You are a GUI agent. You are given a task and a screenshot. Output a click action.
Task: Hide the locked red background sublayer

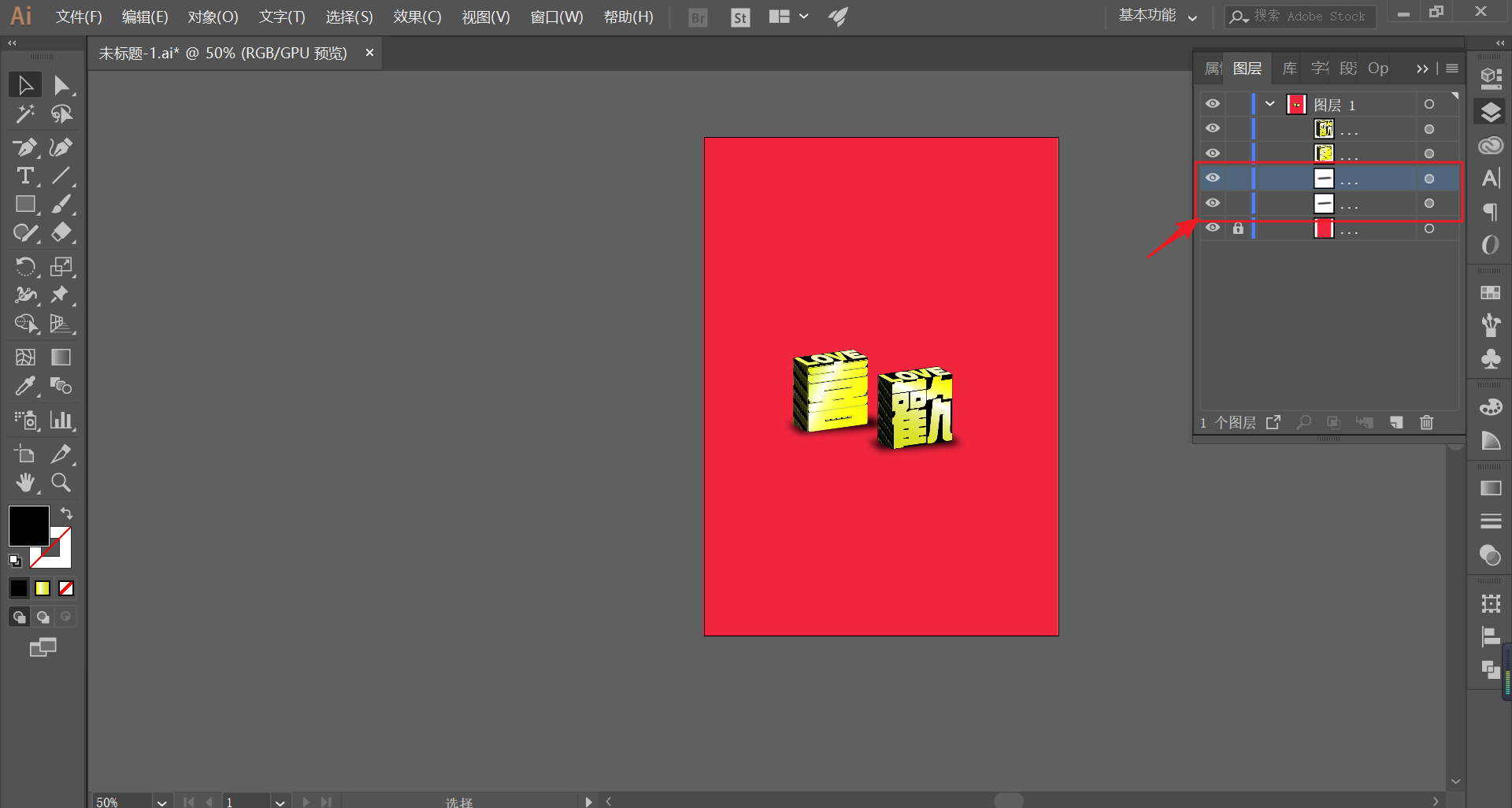pos(1213,228)
